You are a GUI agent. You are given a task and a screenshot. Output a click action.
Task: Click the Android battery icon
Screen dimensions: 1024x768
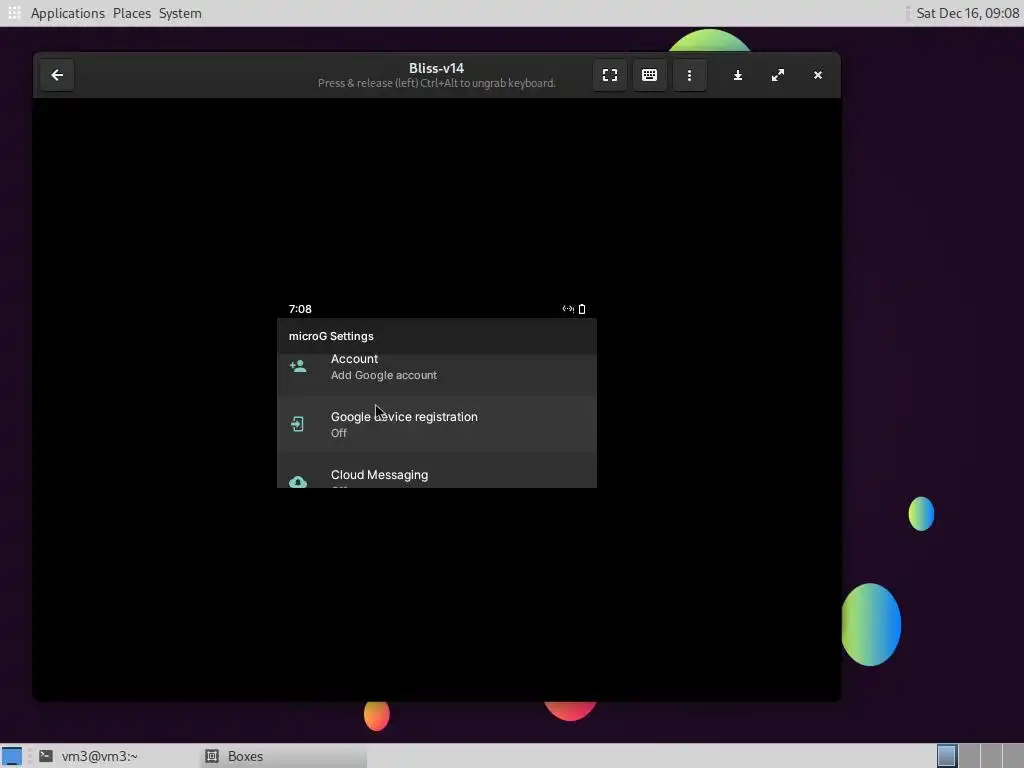click(582, 309)
